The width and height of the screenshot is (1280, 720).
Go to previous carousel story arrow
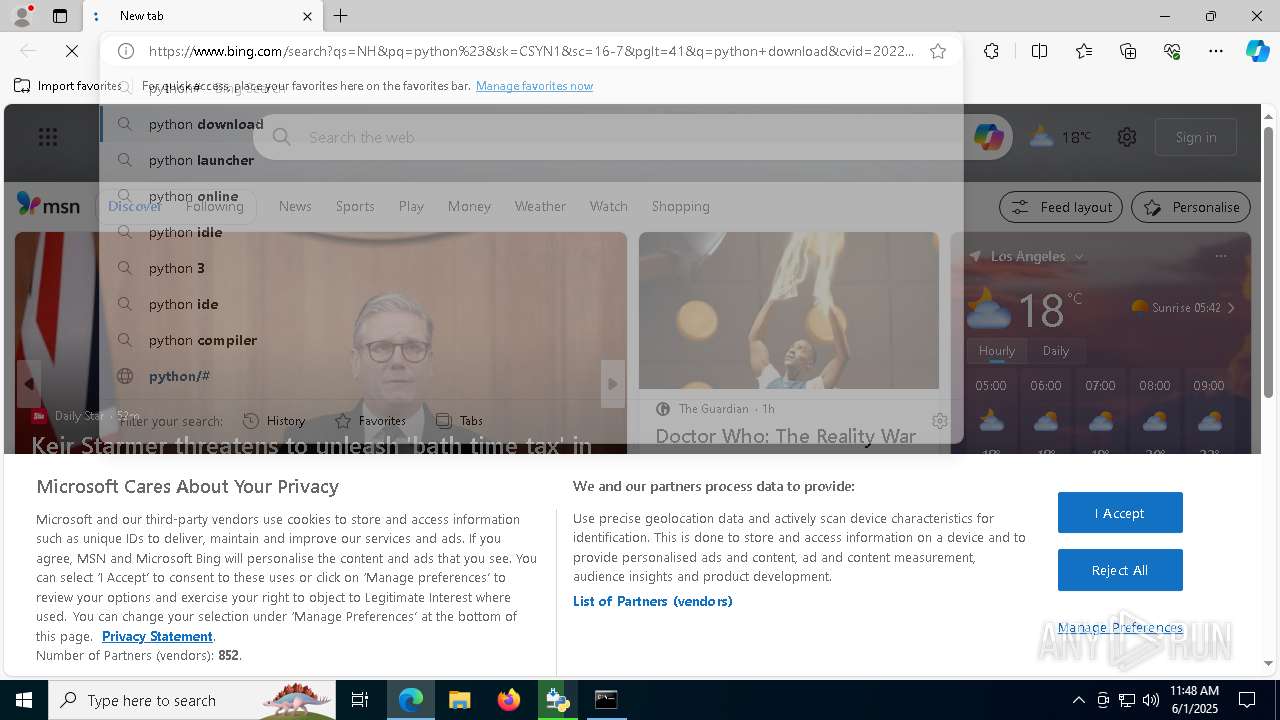coord(28,384)
